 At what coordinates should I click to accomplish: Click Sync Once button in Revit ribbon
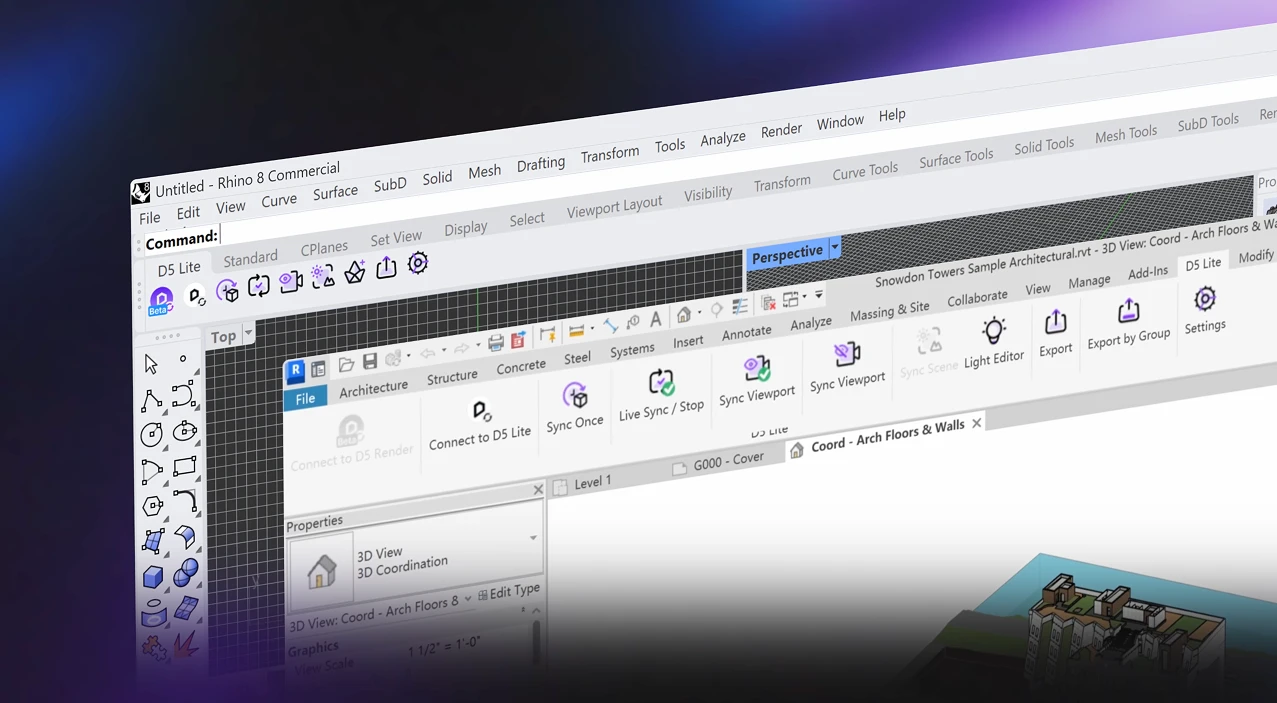[x=575, y=409]
